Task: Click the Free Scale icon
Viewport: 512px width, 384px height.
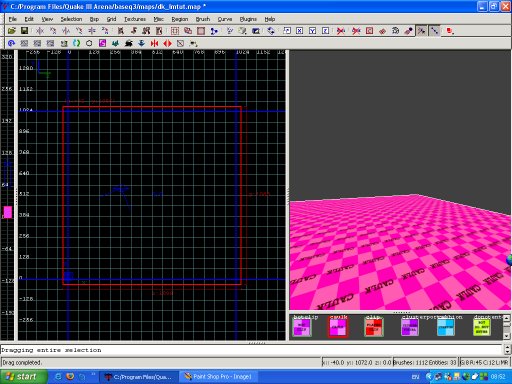Action: point(287,31)
